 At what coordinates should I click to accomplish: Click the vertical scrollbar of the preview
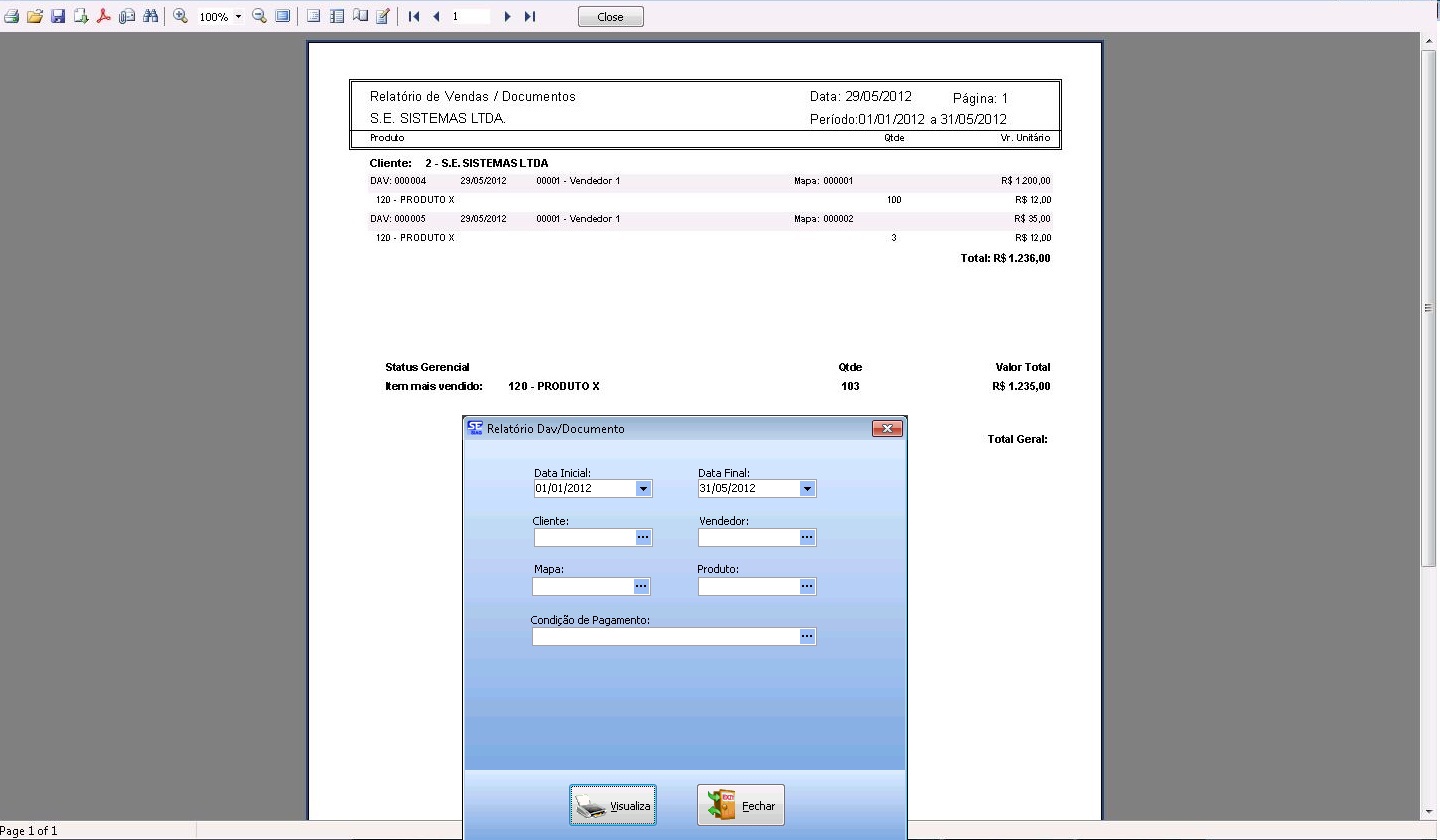[1429, 308]
